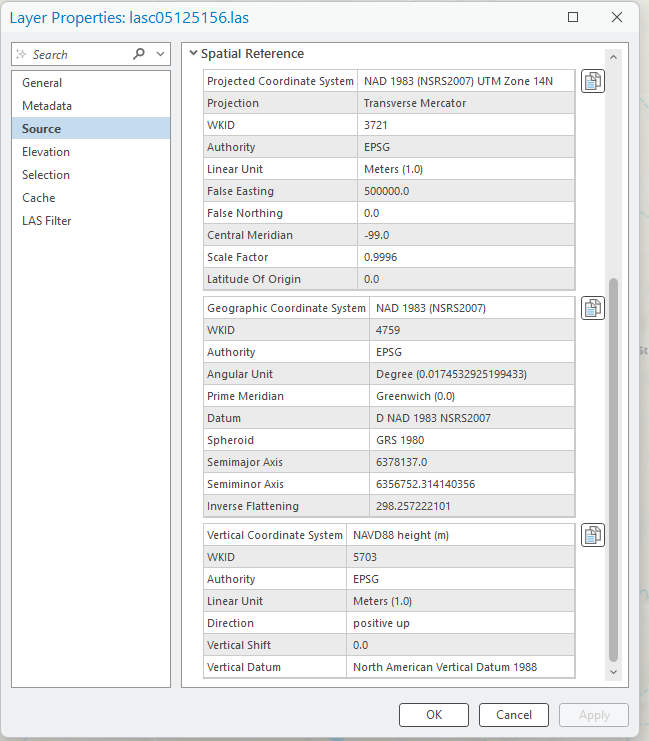The height and width of the screenshot is (741, 649).
Task: Select the WKID value 4759
Action: click(x=388, y=330)
